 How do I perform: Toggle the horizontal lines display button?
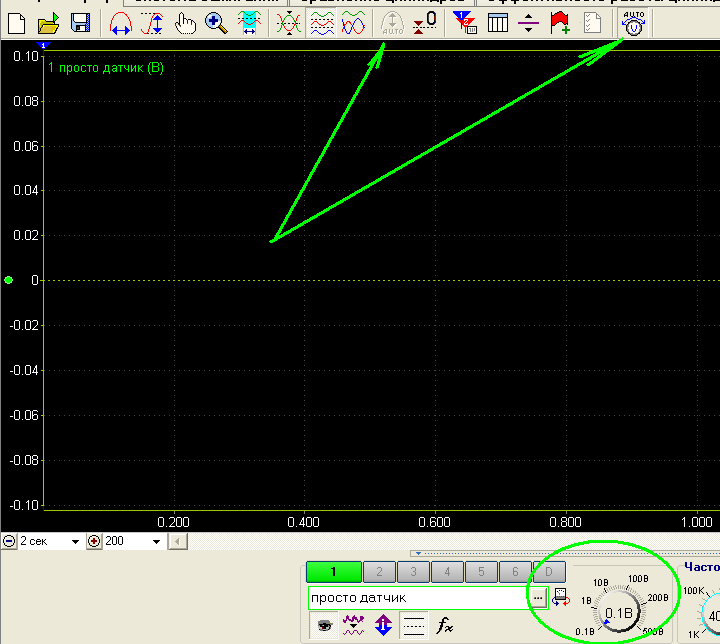point(414,626)
